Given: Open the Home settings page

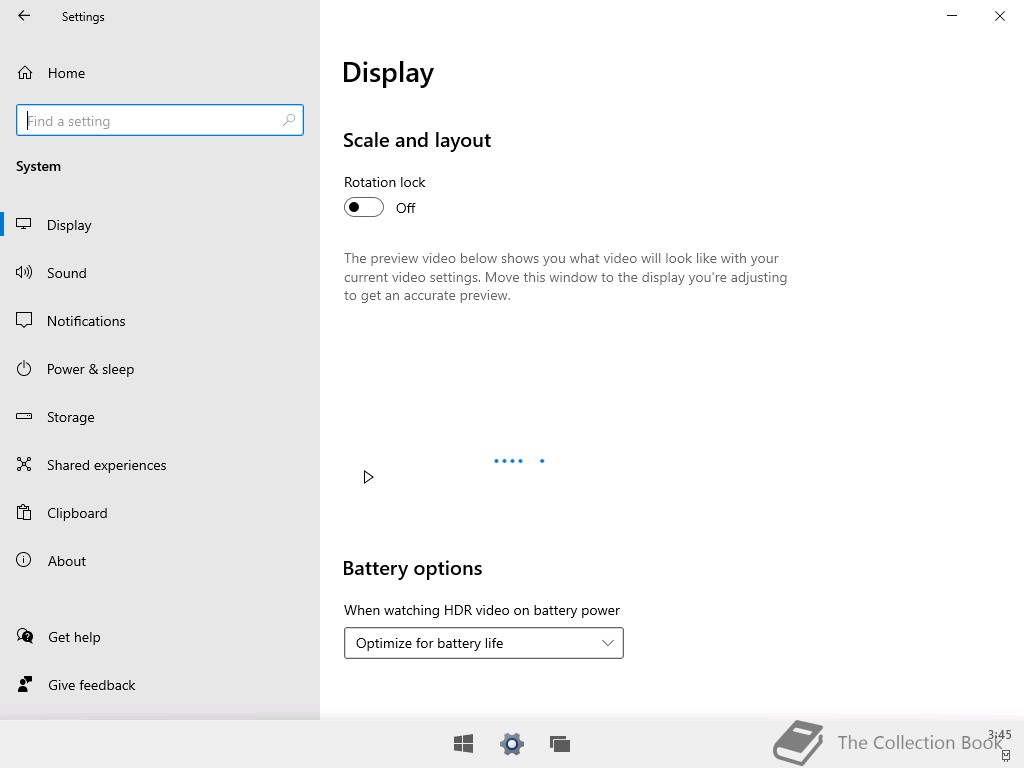Looking at the screenshot, I should tap(160, 73).
